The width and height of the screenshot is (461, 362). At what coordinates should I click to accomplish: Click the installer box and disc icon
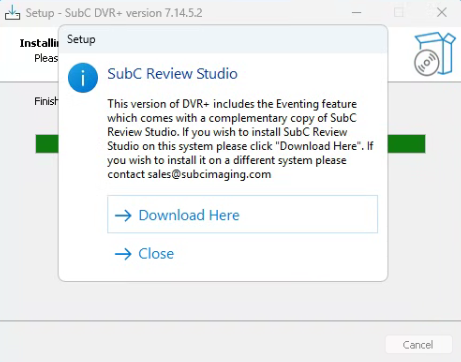(x=435, y=54)
